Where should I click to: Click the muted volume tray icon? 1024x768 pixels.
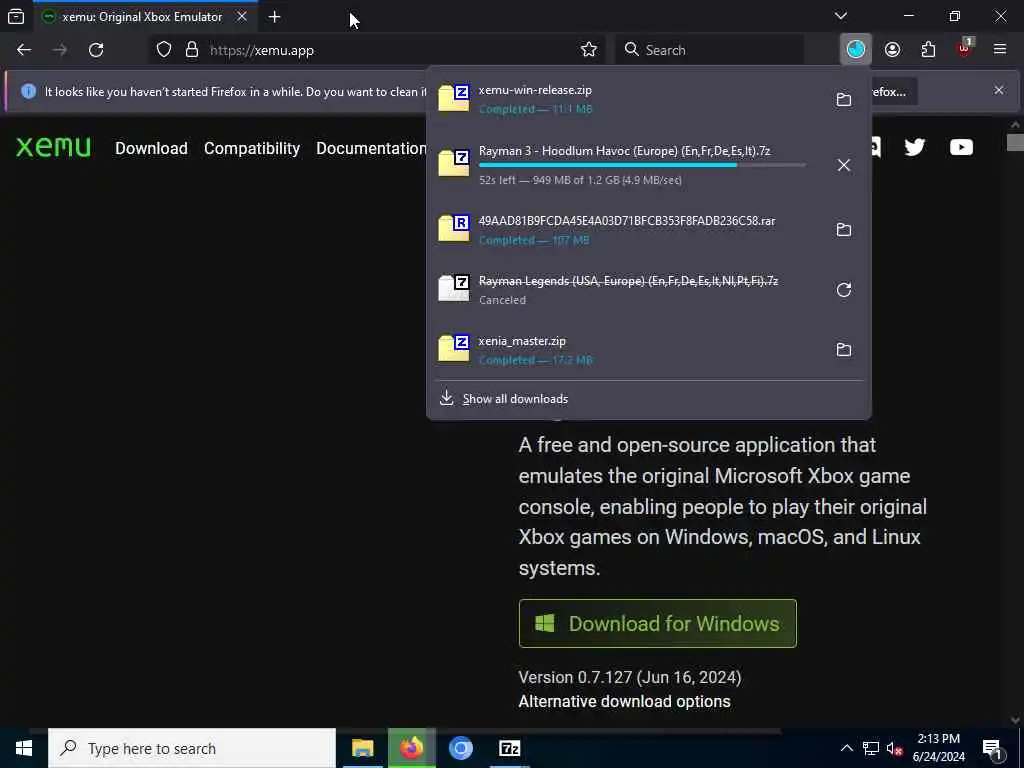895,749
